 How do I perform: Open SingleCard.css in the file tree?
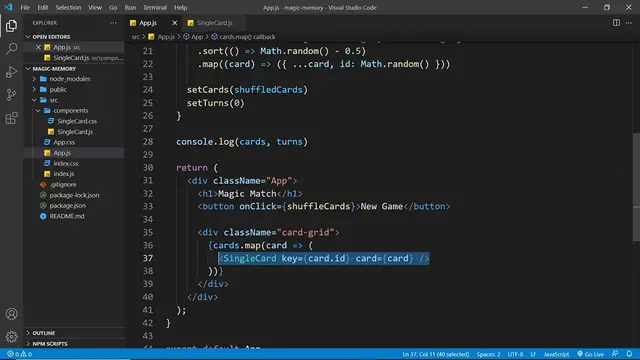(77, 121)
